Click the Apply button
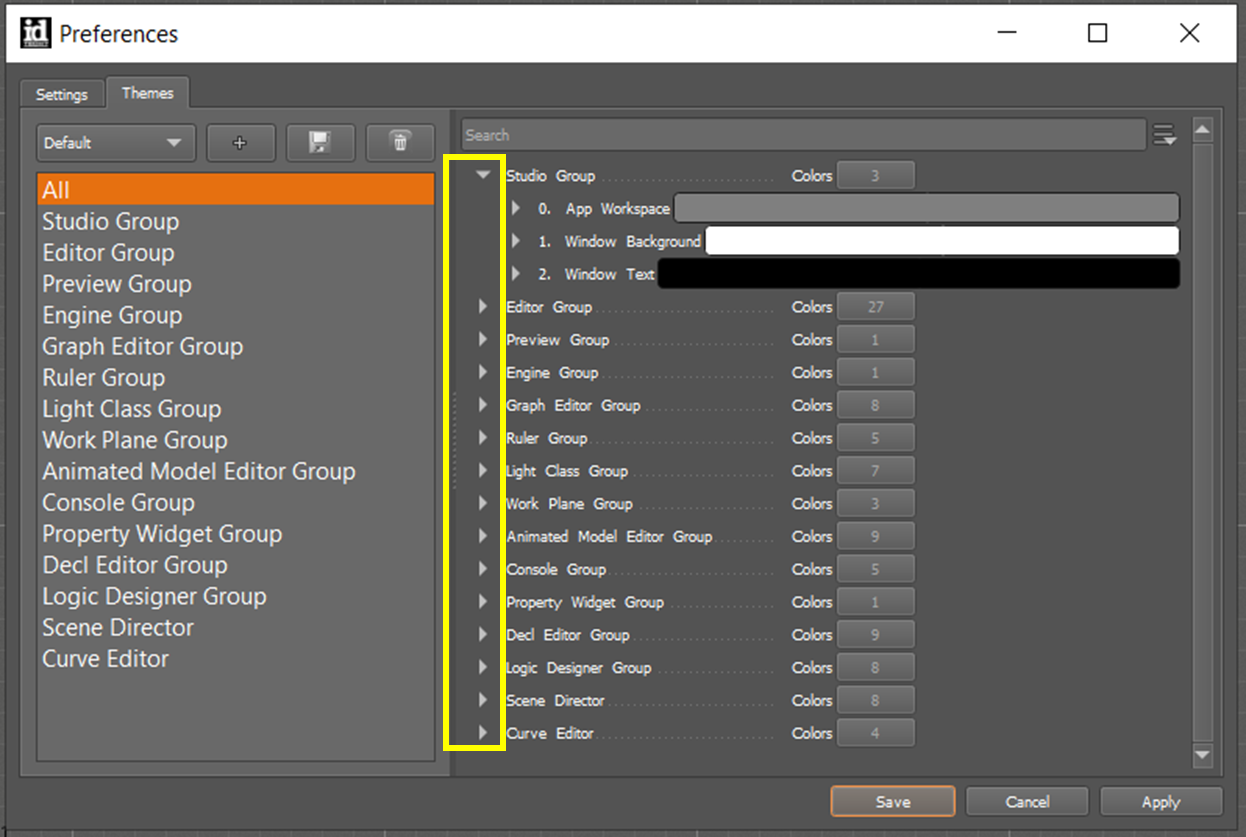This screenshot has height=837, width=1246. tap(1161, 802)
